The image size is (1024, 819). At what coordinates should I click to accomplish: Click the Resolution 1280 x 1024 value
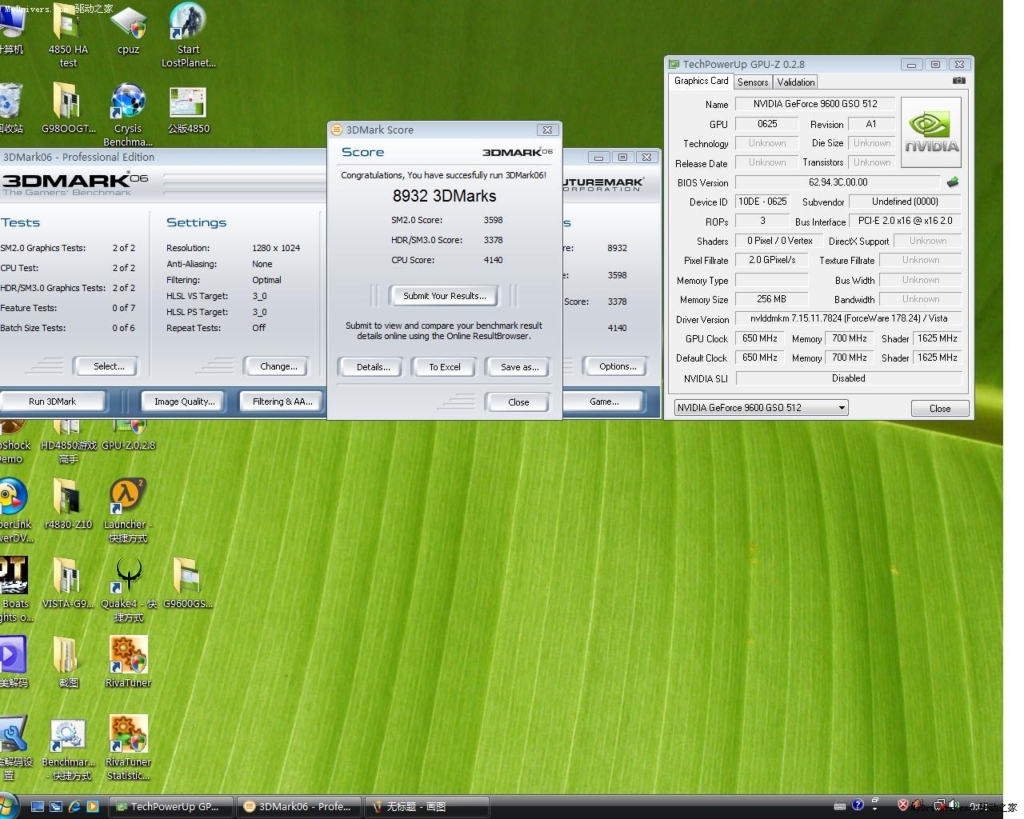(x=276, y=248)
